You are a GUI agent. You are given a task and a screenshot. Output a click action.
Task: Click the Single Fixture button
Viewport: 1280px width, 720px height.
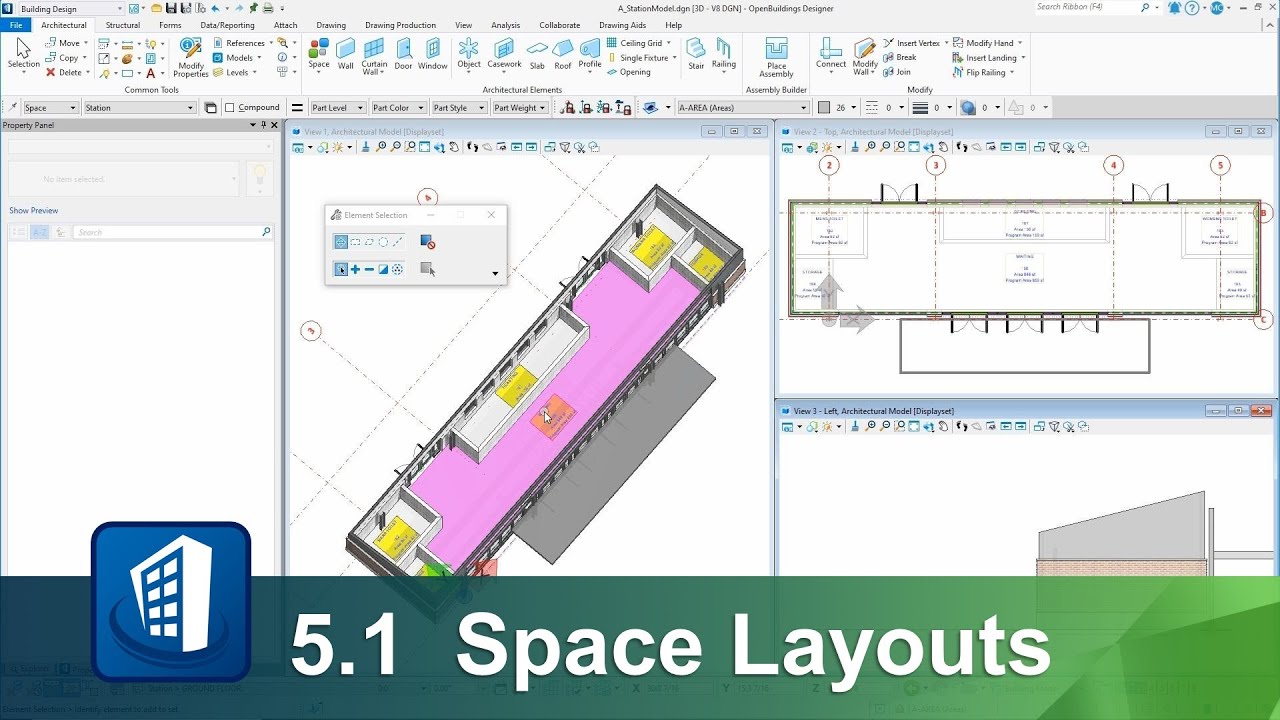coord(641,58)
